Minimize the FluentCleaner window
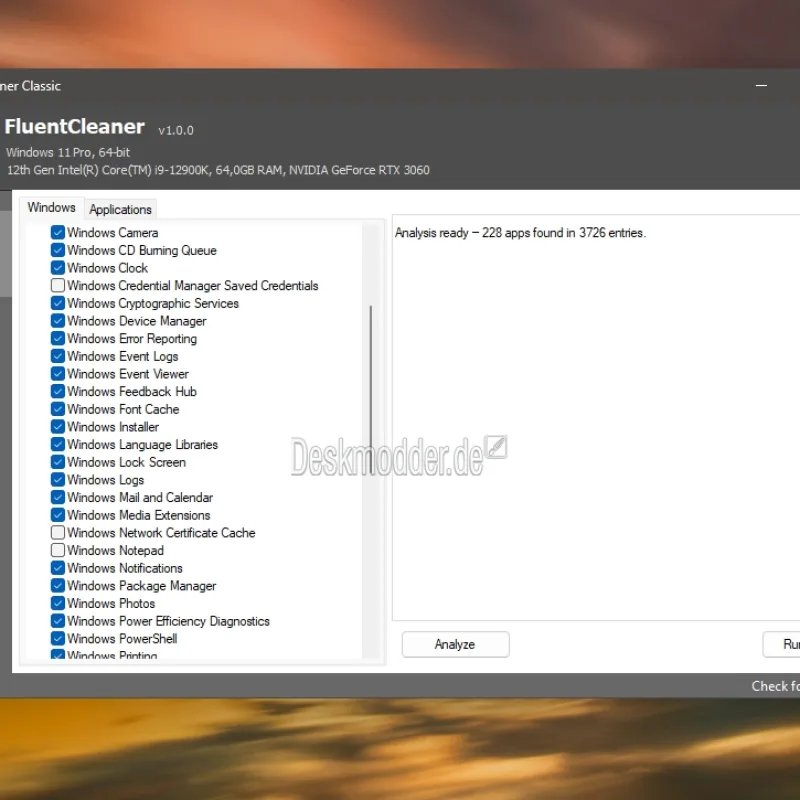This screenshot has width=800, height=800. click(761, 86)
